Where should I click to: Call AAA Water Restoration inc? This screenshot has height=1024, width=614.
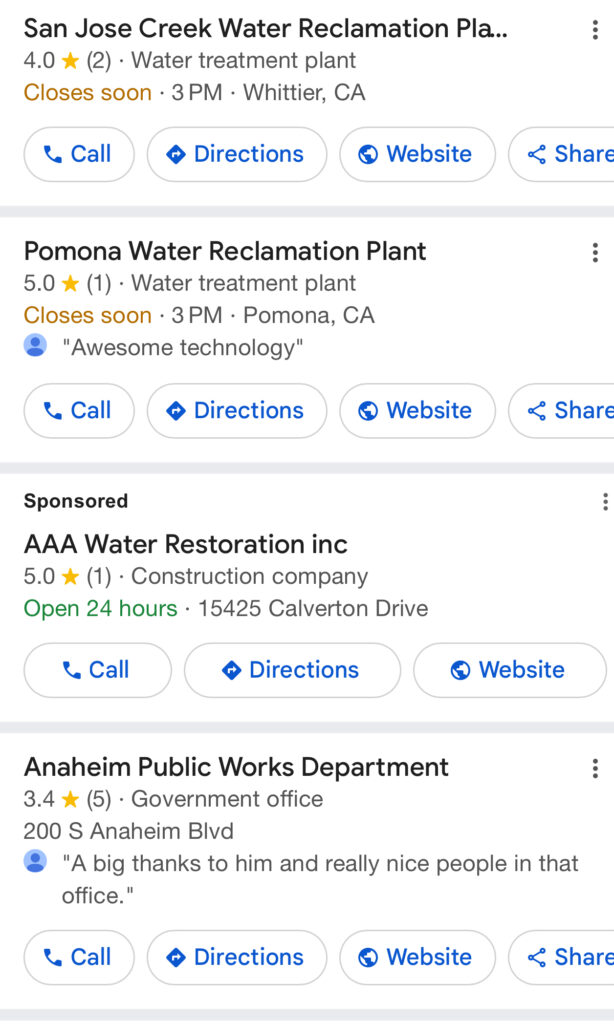point(97,670)
